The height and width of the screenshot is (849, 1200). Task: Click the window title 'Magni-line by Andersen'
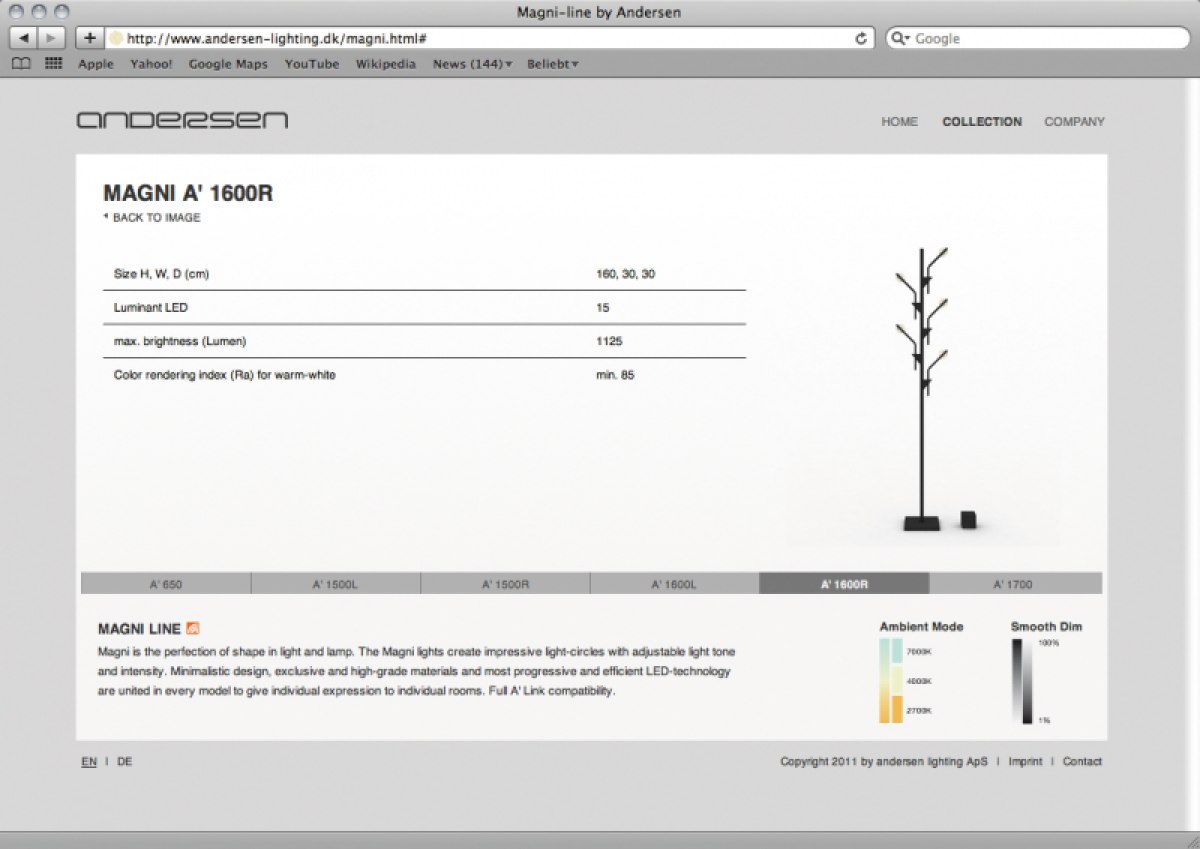(599, 13)
